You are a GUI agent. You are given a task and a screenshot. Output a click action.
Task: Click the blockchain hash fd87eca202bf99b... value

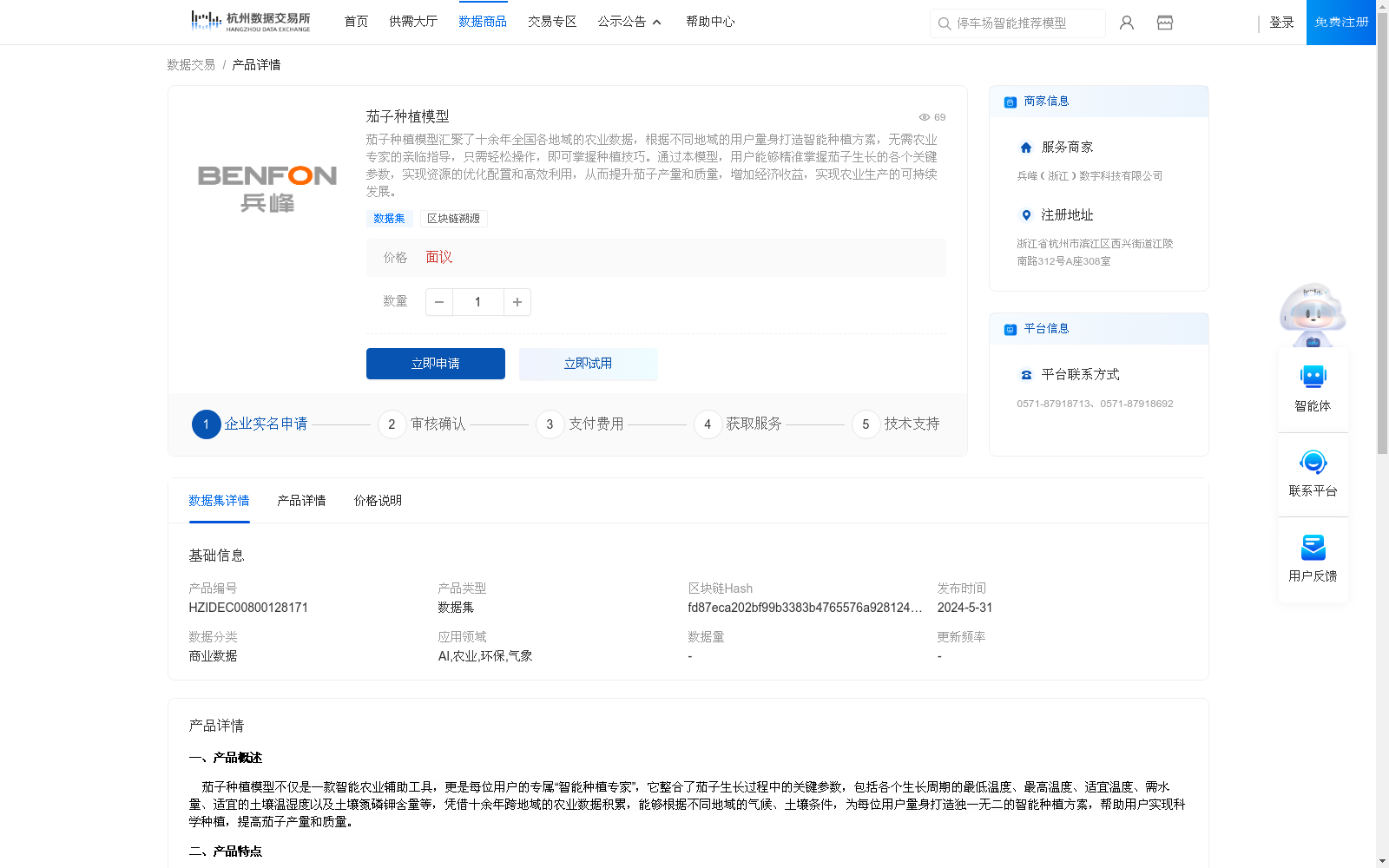tap(805, 608)
